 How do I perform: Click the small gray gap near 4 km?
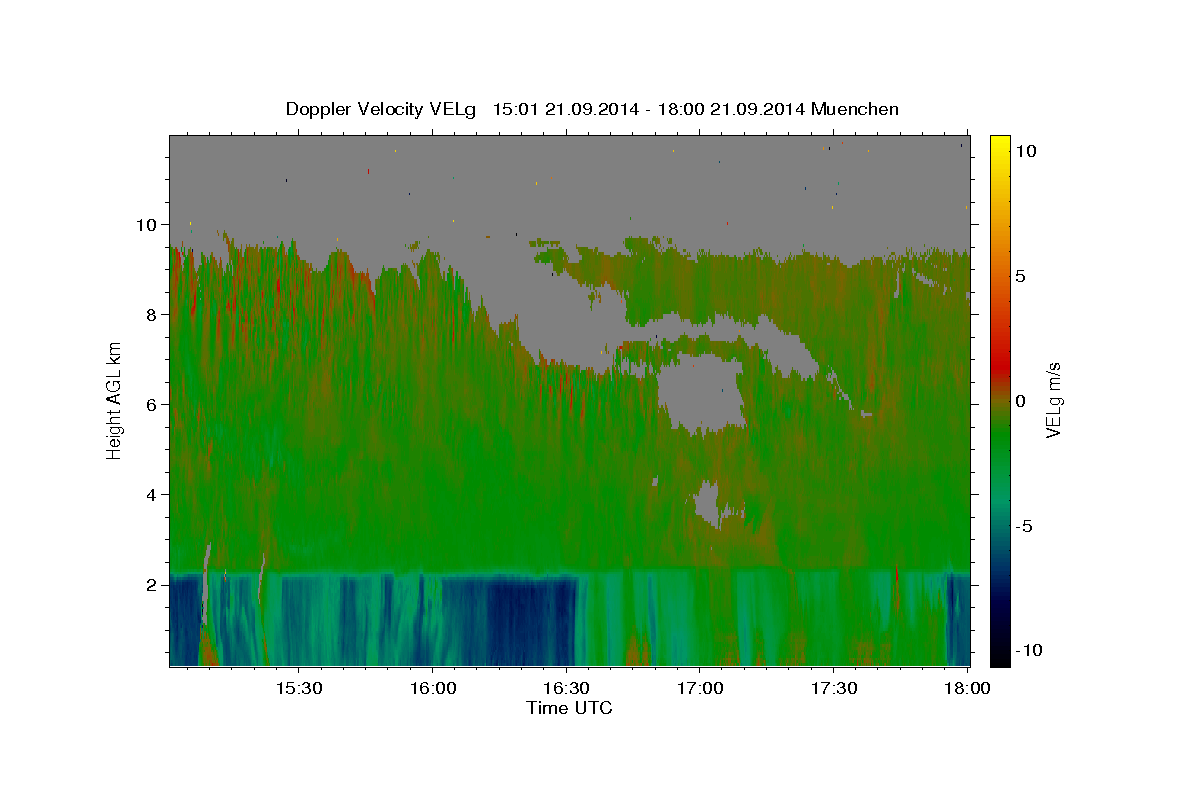tap(708, 503)
